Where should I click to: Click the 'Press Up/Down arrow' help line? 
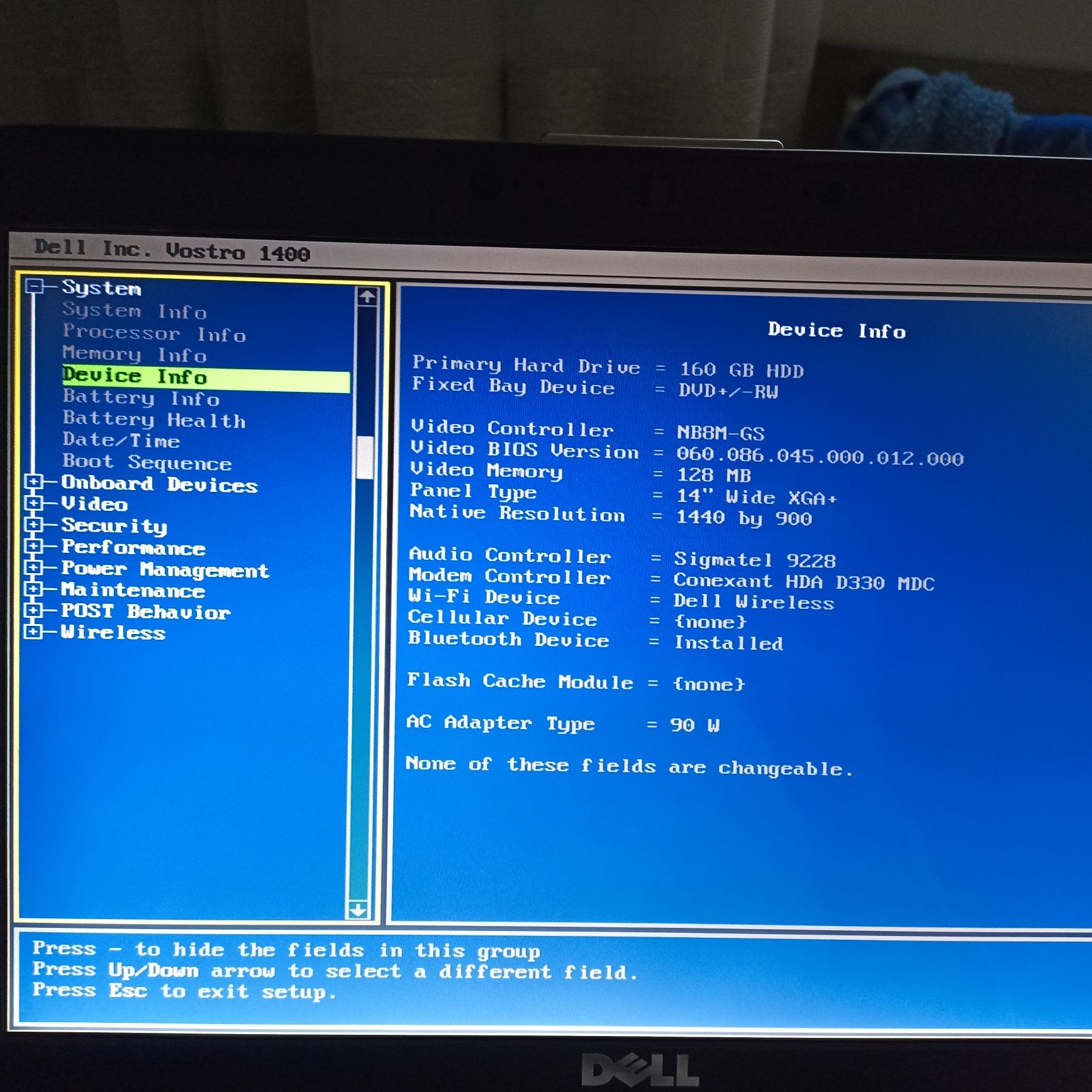click(x=336, y=971)
